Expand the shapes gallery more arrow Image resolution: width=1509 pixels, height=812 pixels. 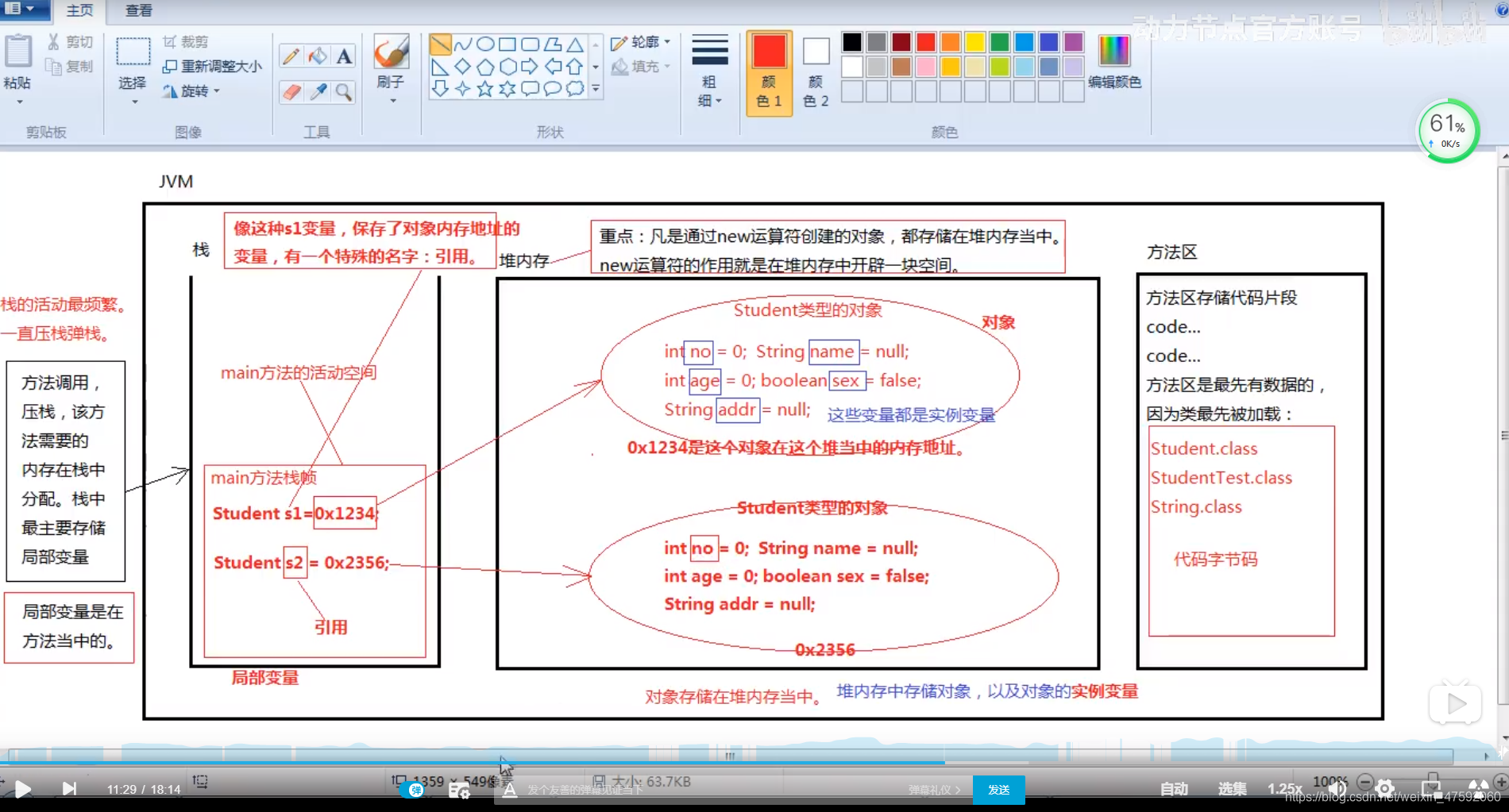(x=596, y=89)
